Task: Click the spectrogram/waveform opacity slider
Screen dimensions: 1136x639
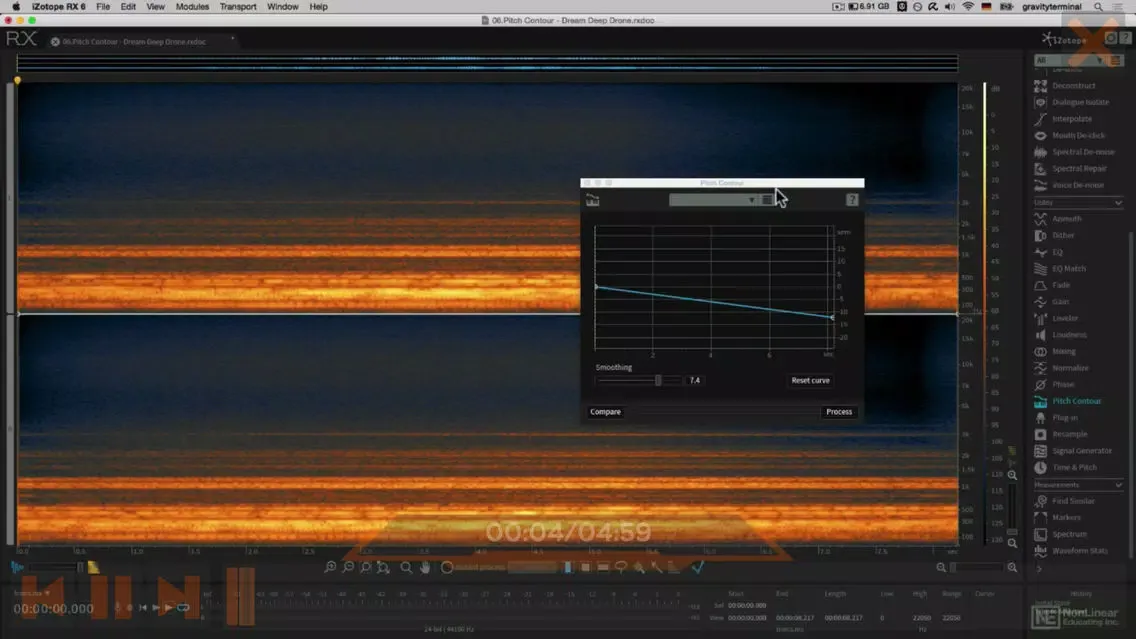Action: pos(58,567)
